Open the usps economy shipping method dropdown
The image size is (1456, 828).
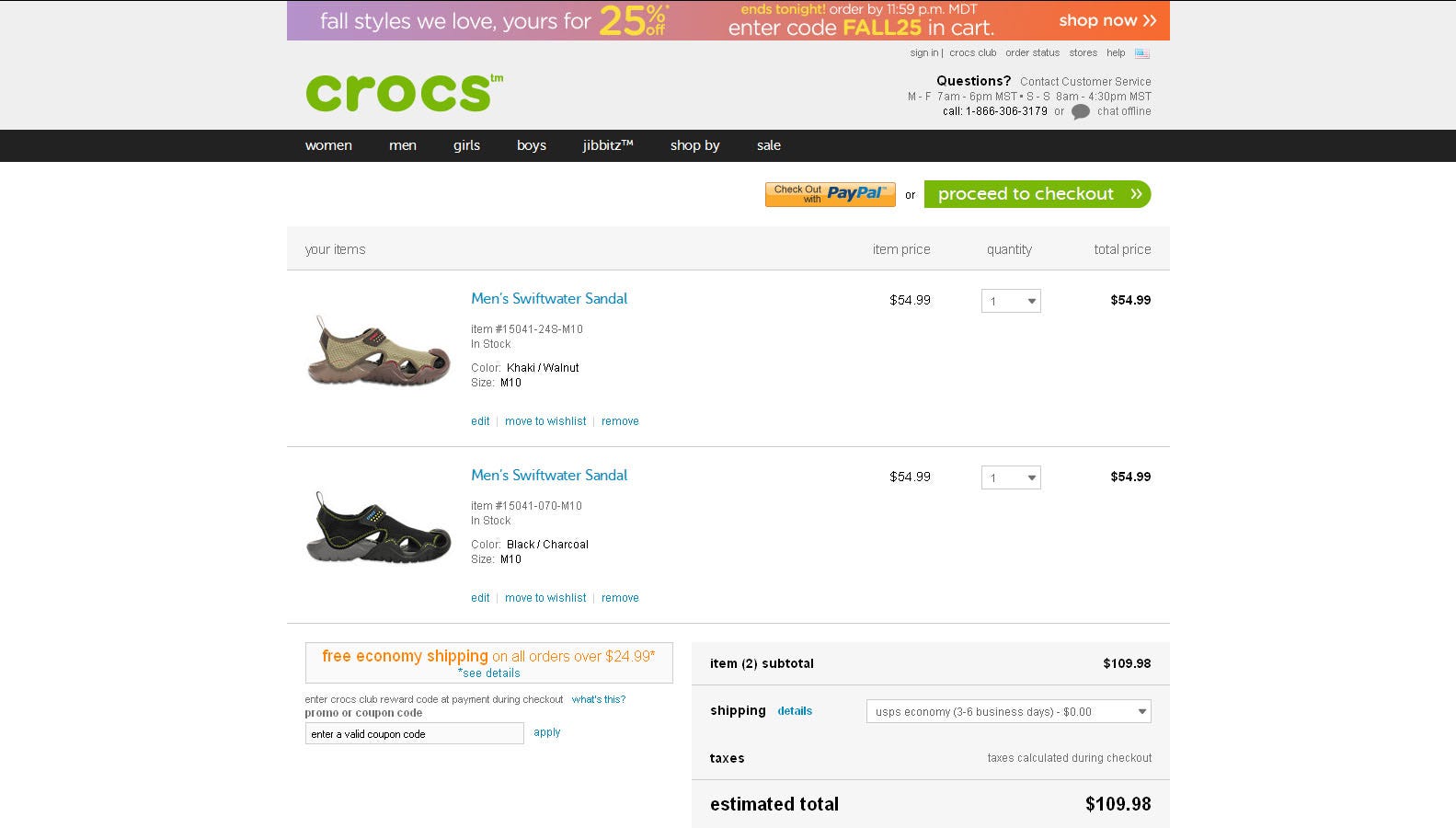pyautogui.click(x=1009, y=711)
